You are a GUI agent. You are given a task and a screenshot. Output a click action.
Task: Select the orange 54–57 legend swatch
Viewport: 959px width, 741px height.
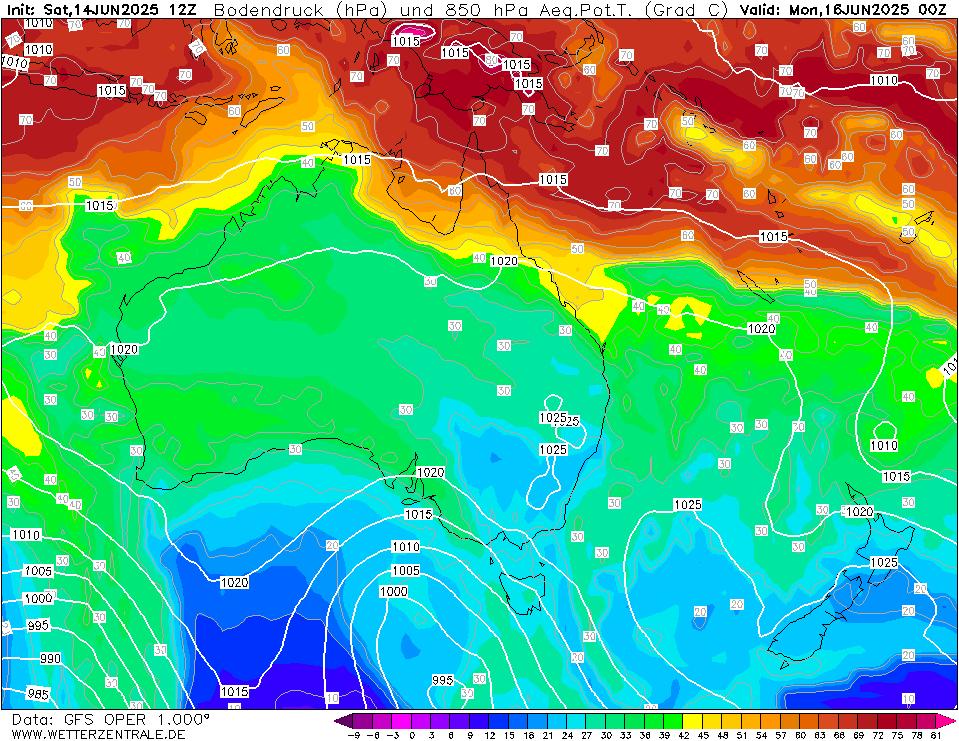769,720
